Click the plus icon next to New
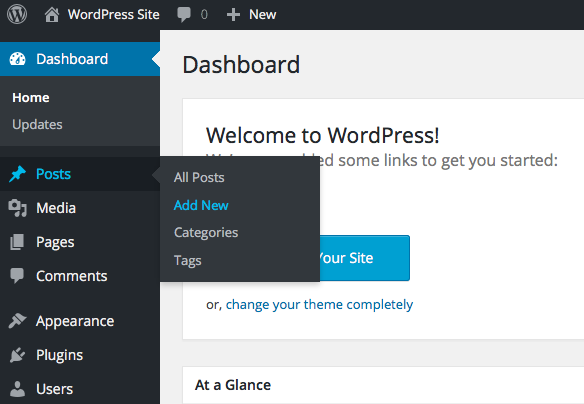 (233, 15)
